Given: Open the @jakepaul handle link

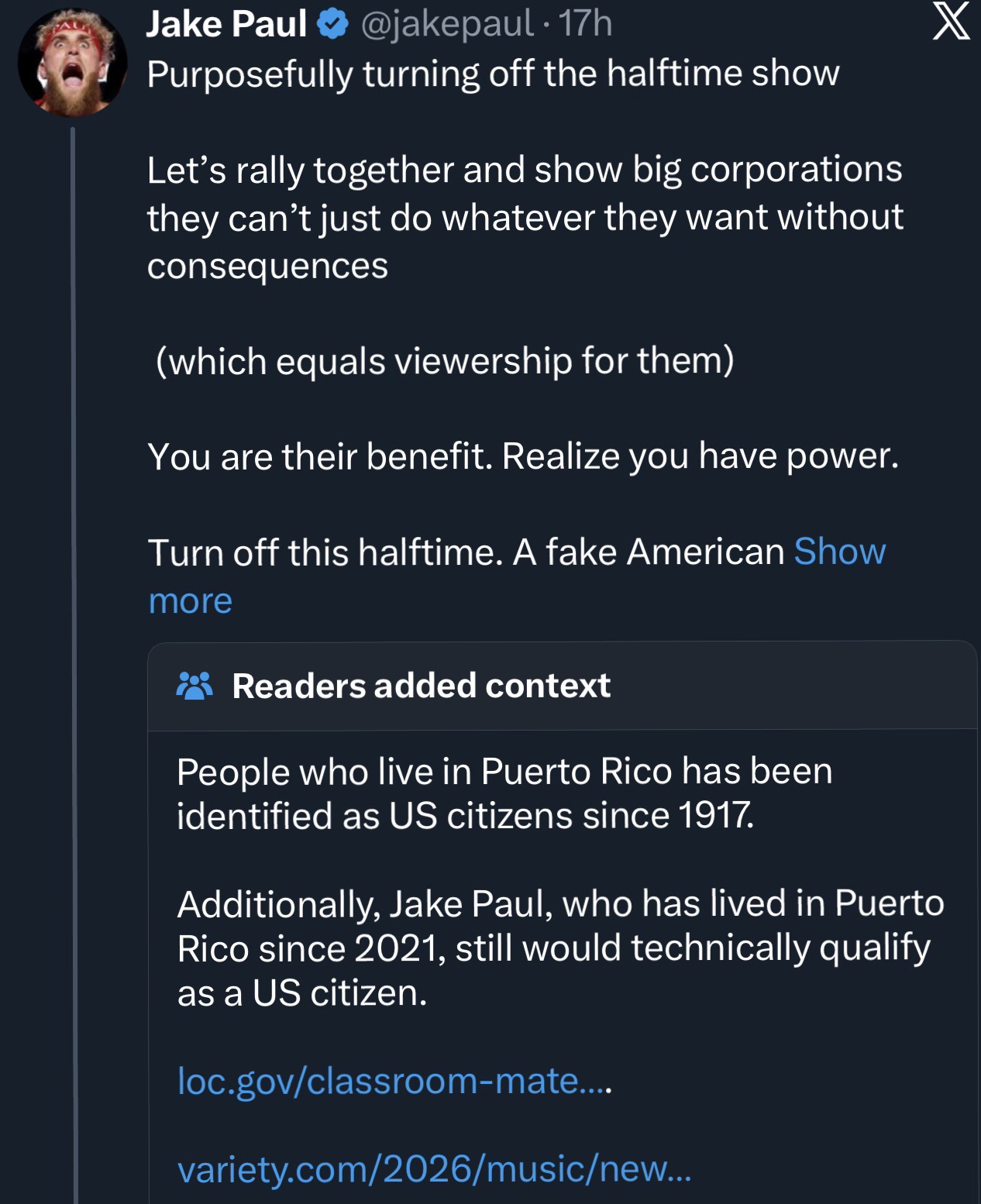Looking at the screenshot, I should (447, 24).
